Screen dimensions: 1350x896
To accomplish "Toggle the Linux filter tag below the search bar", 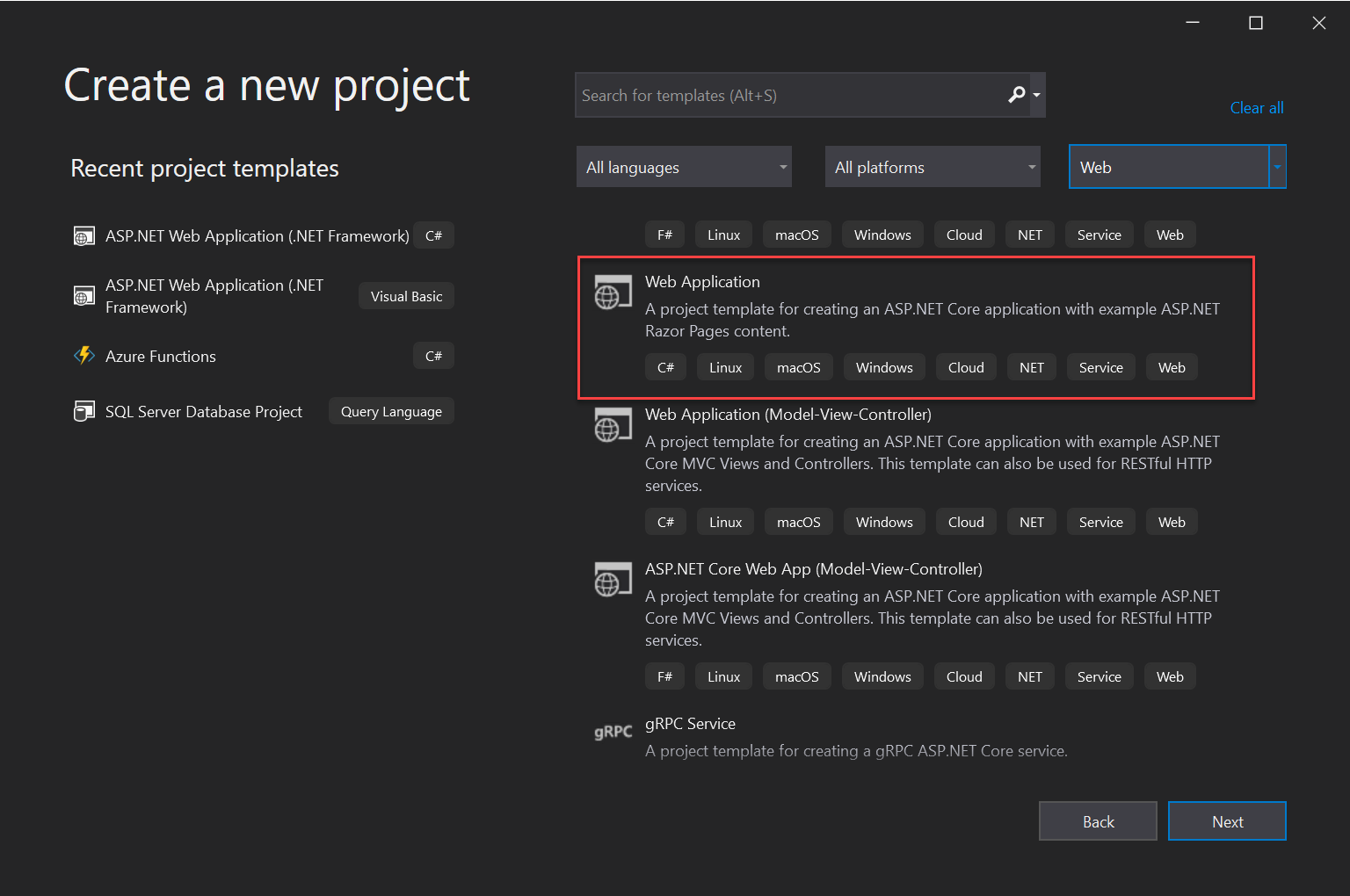I will pos(722,234).
